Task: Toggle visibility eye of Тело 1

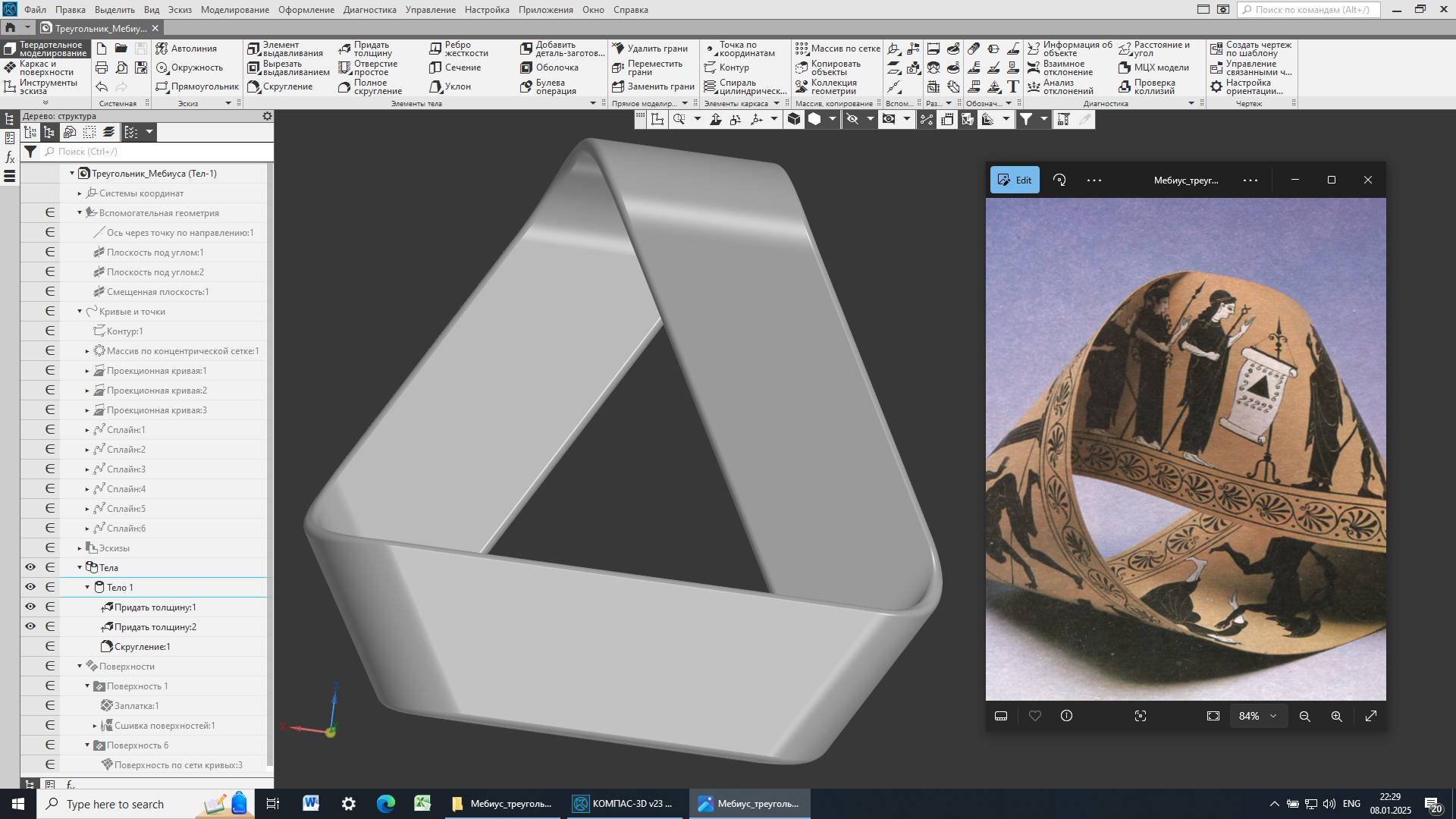Action: point(30,587)
